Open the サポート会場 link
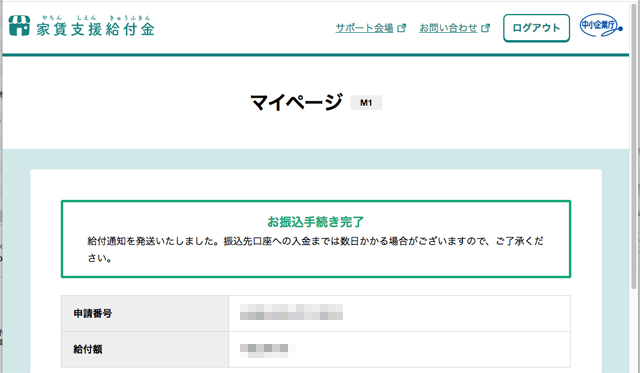Viewport: 640px width, 373px height. (364, 28)
